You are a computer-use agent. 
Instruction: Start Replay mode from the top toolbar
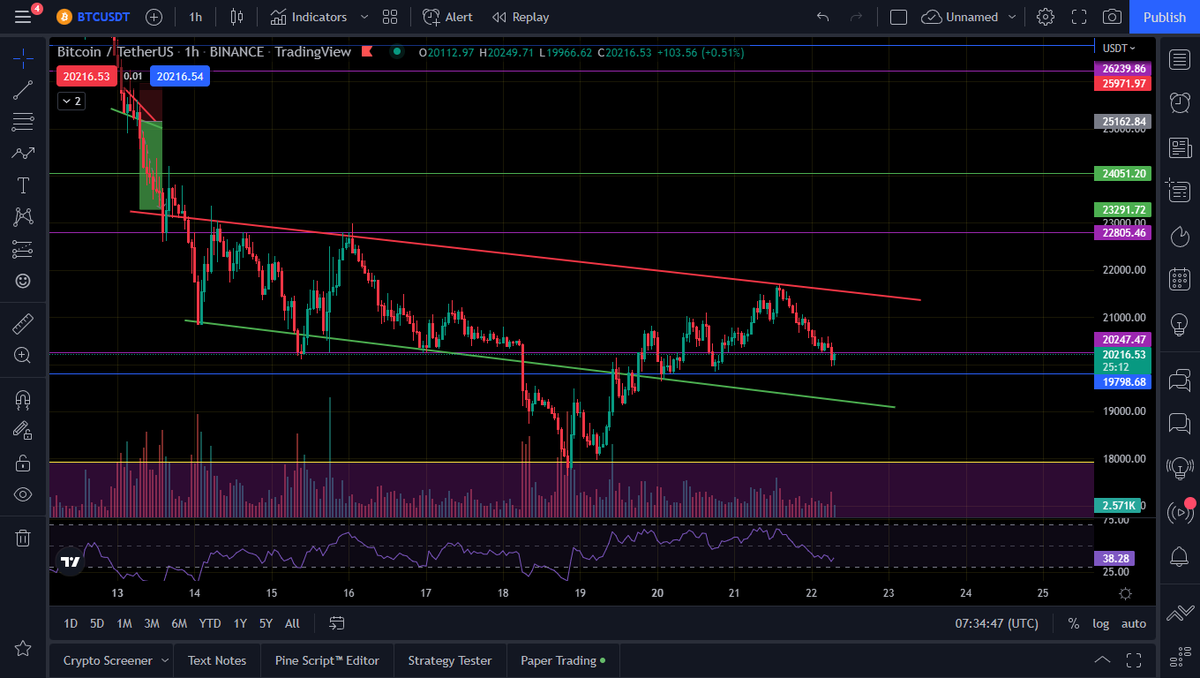tap(522, 16)
